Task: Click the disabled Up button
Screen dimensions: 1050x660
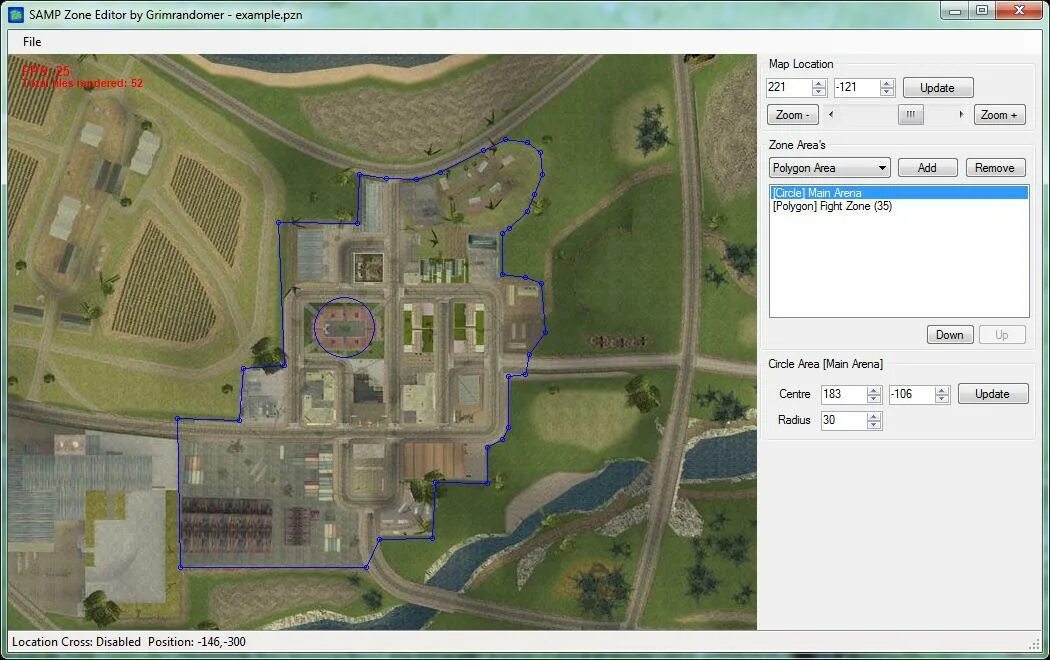Action: click(x=1002, y=335)
